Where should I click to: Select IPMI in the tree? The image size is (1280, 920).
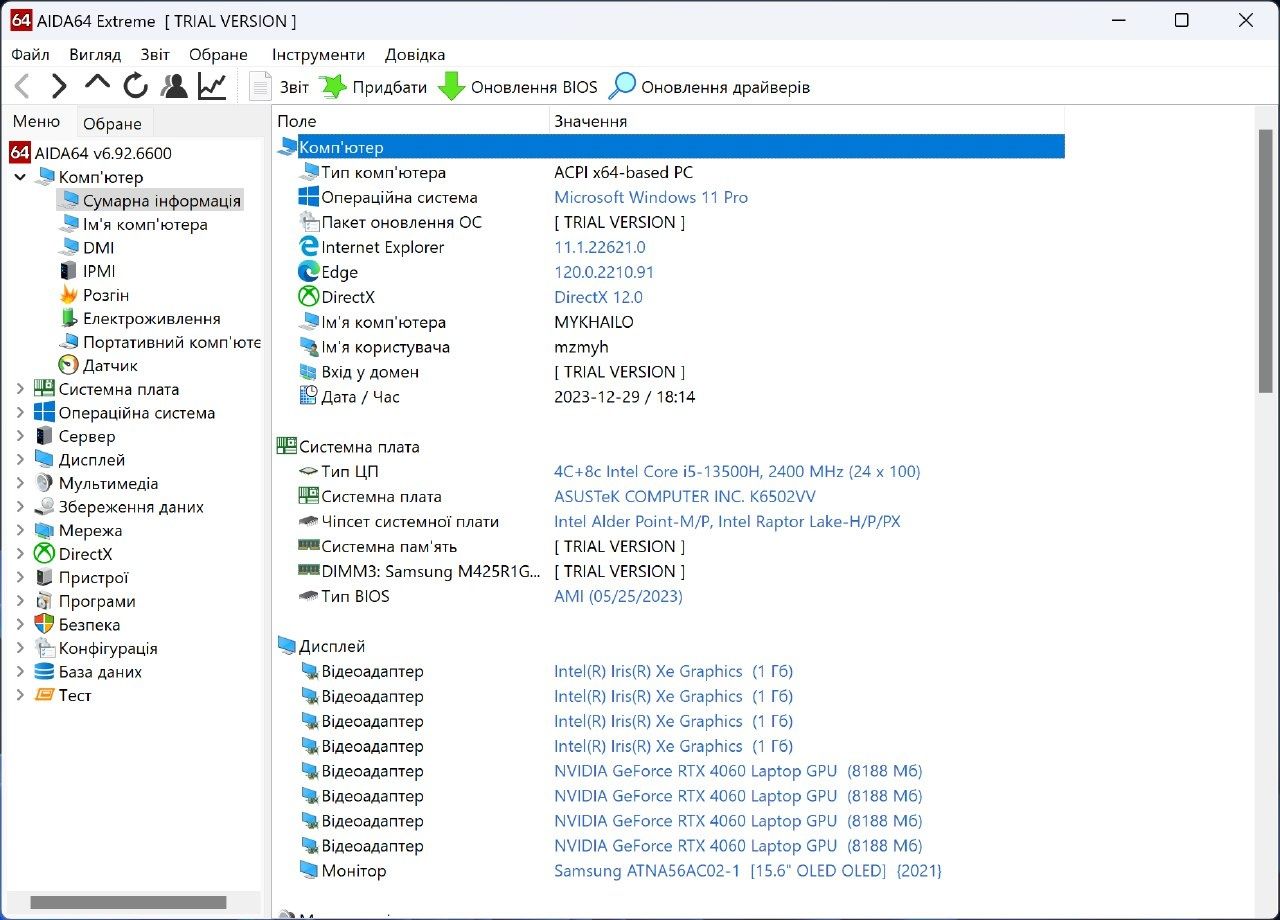pyautogui.click(x=87, y=271)
